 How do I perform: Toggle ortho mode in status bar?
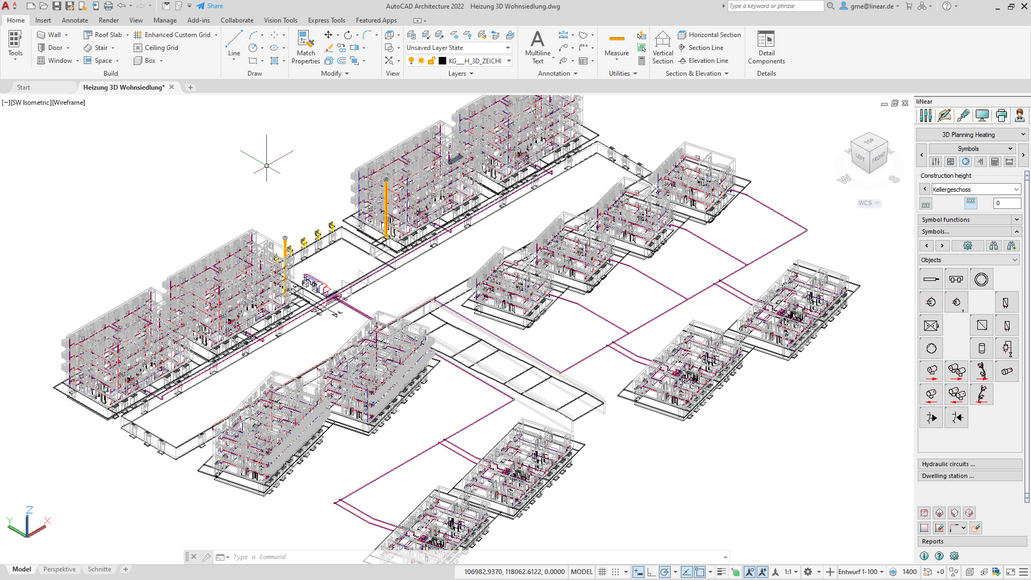(649, 572)
